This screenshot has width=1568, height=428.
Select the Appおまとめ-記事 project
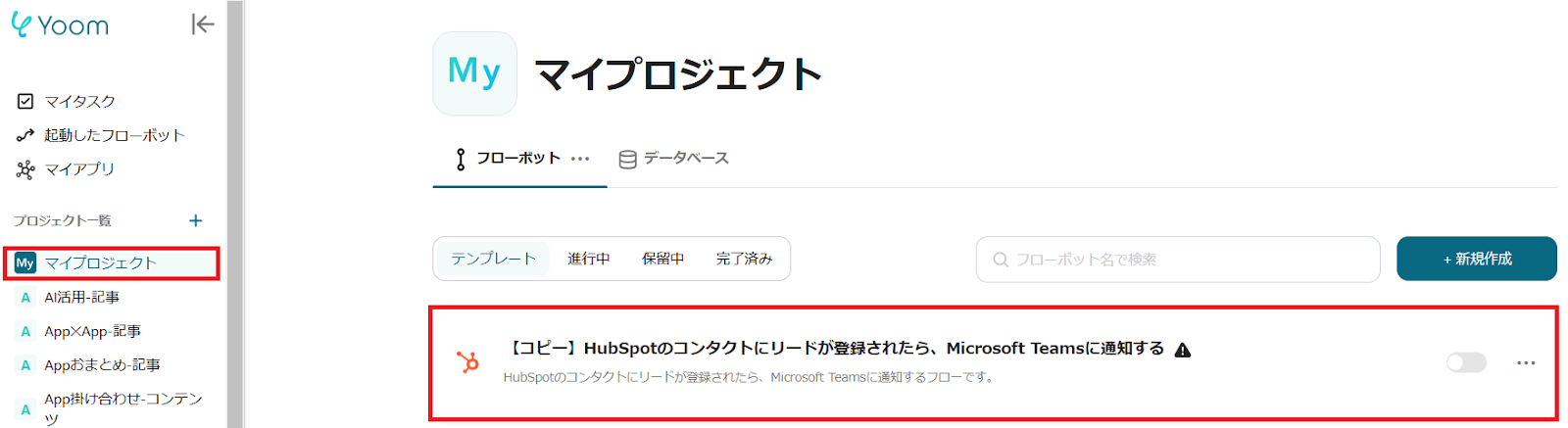click(102, 365)
